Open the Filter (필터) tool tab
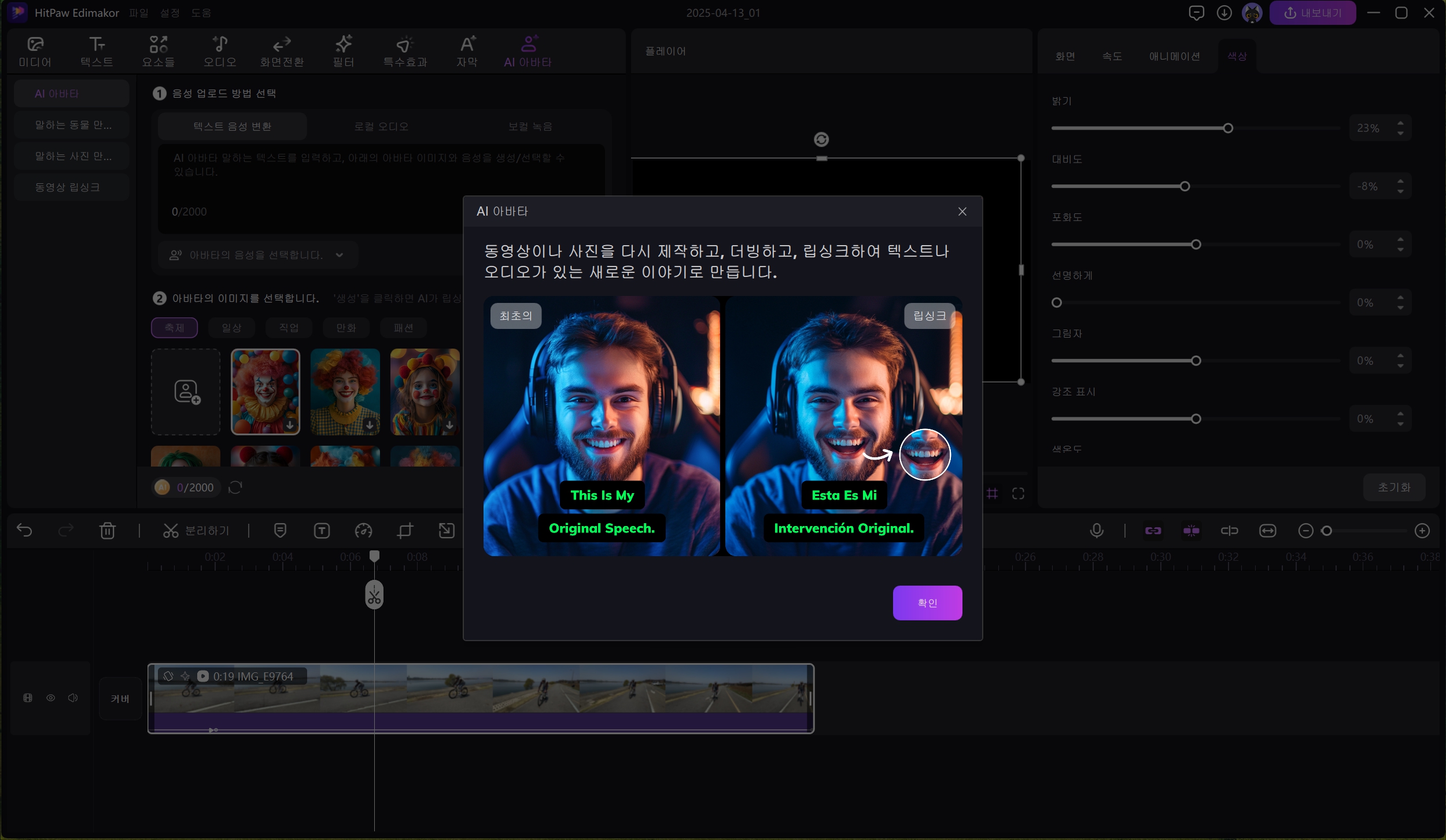Screen dimensions: 1446x840 coord(343,51)
